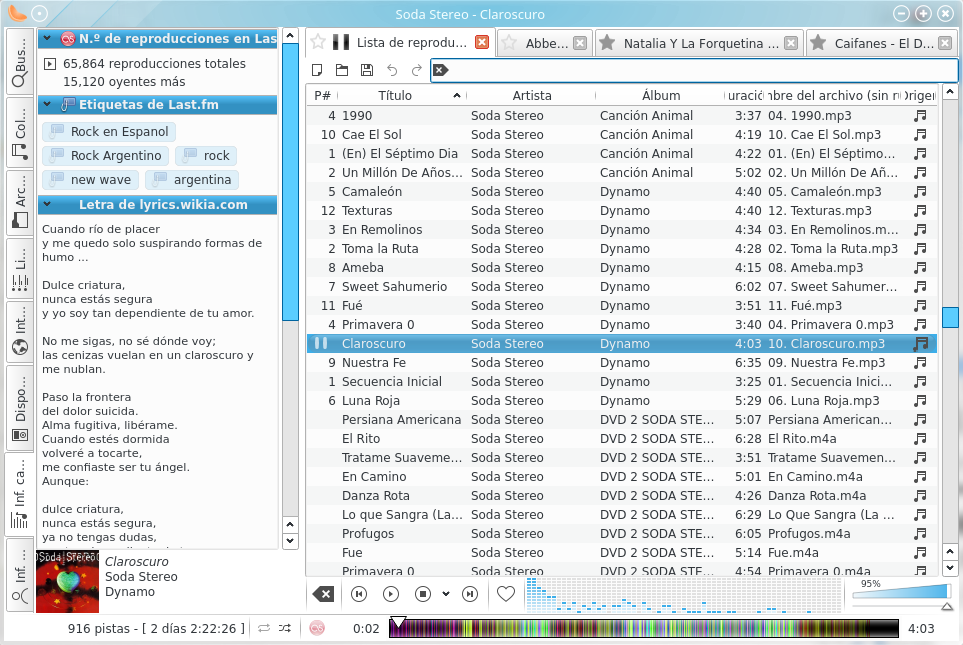Star the Lista de reproducción tab

[x=318, y=42]
